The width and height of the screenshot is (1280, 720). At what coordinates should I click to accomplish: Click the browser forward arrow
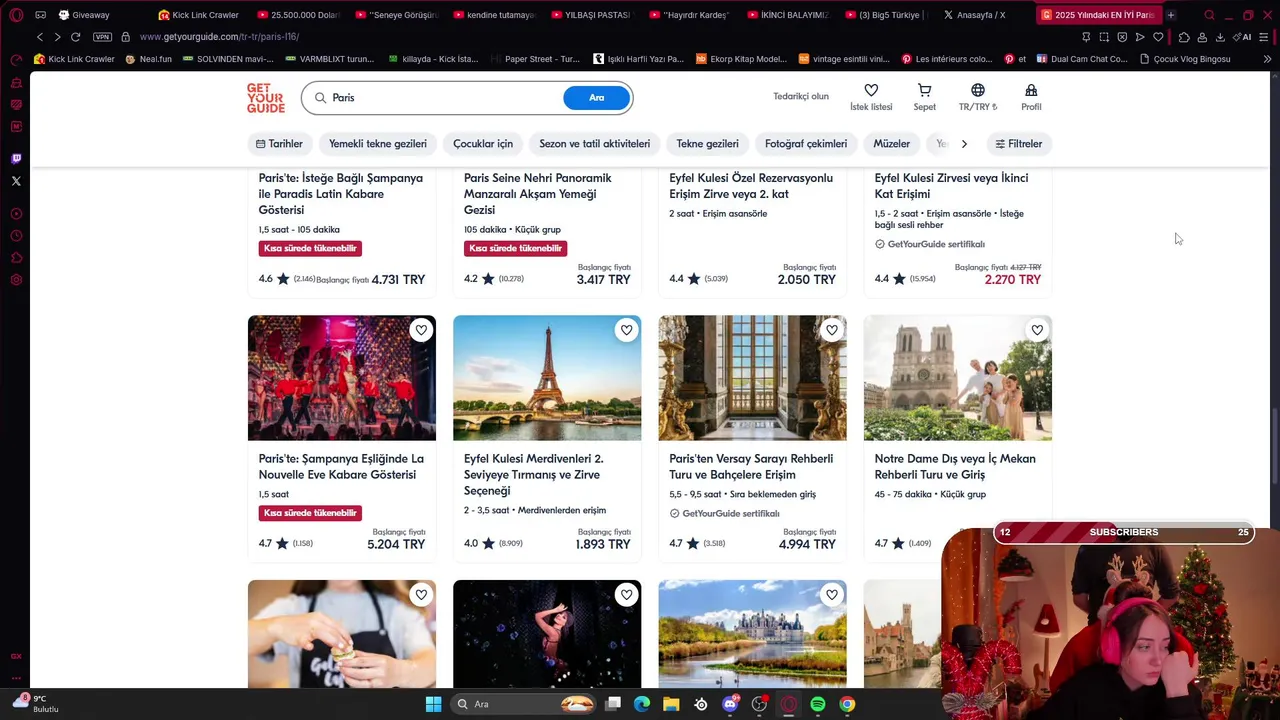[x=57, y=37]
